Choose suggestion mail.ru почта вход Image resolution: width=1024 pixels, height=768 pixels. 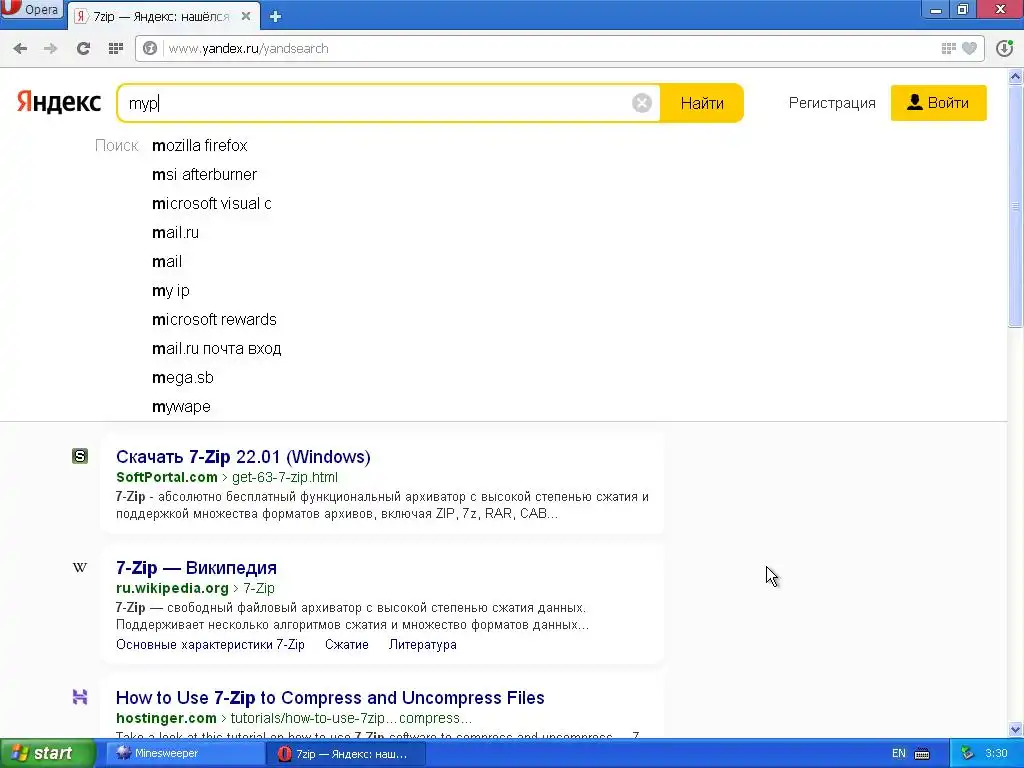217,349
